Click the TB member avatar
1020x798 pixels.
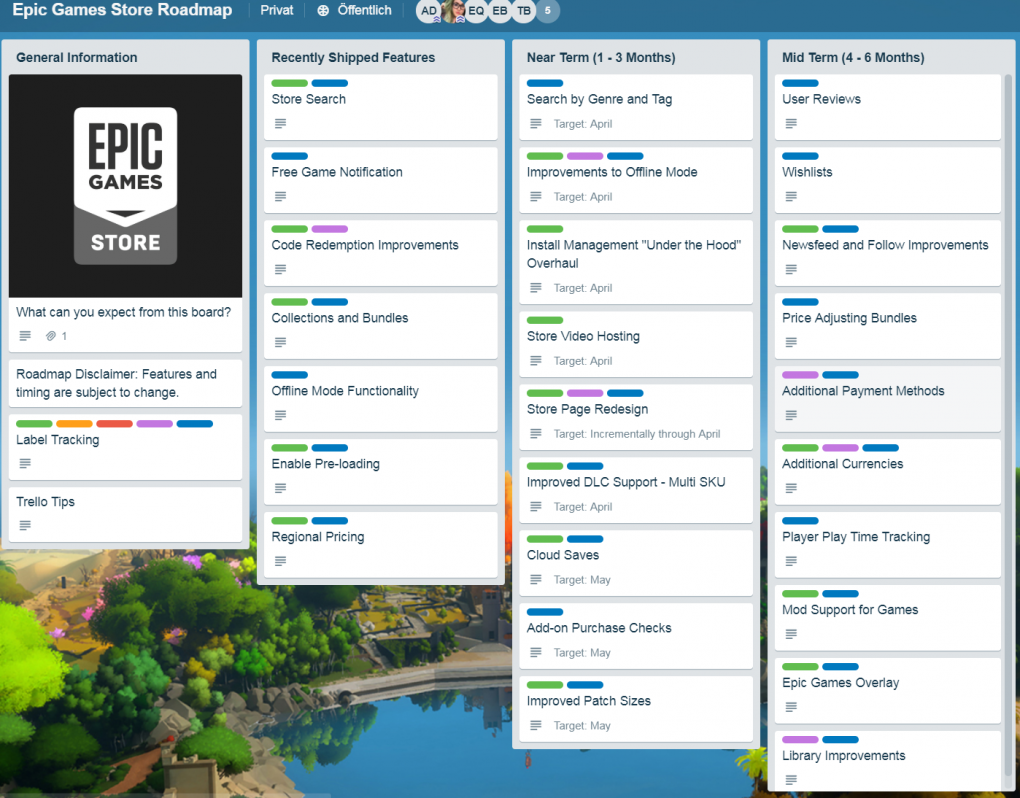point(524,10)
